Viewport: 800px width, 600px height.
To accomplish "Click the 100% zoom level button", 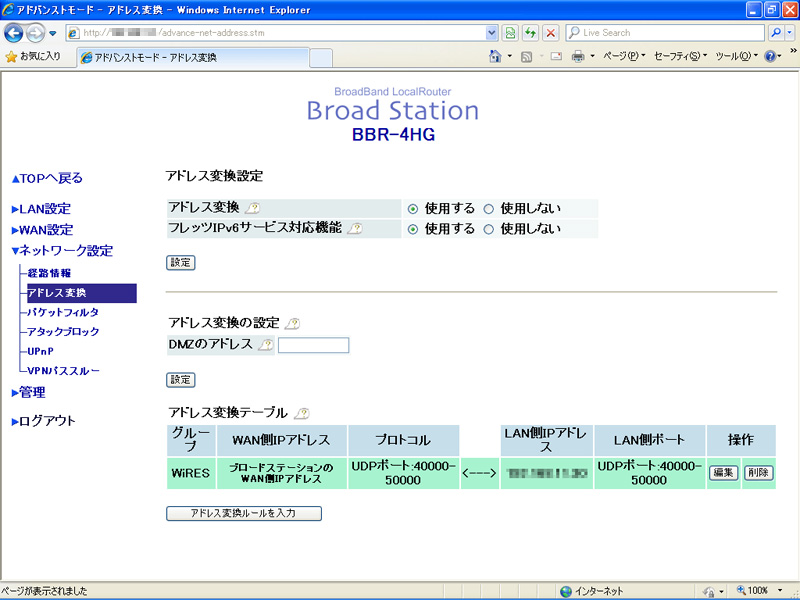I will (753, 591).
